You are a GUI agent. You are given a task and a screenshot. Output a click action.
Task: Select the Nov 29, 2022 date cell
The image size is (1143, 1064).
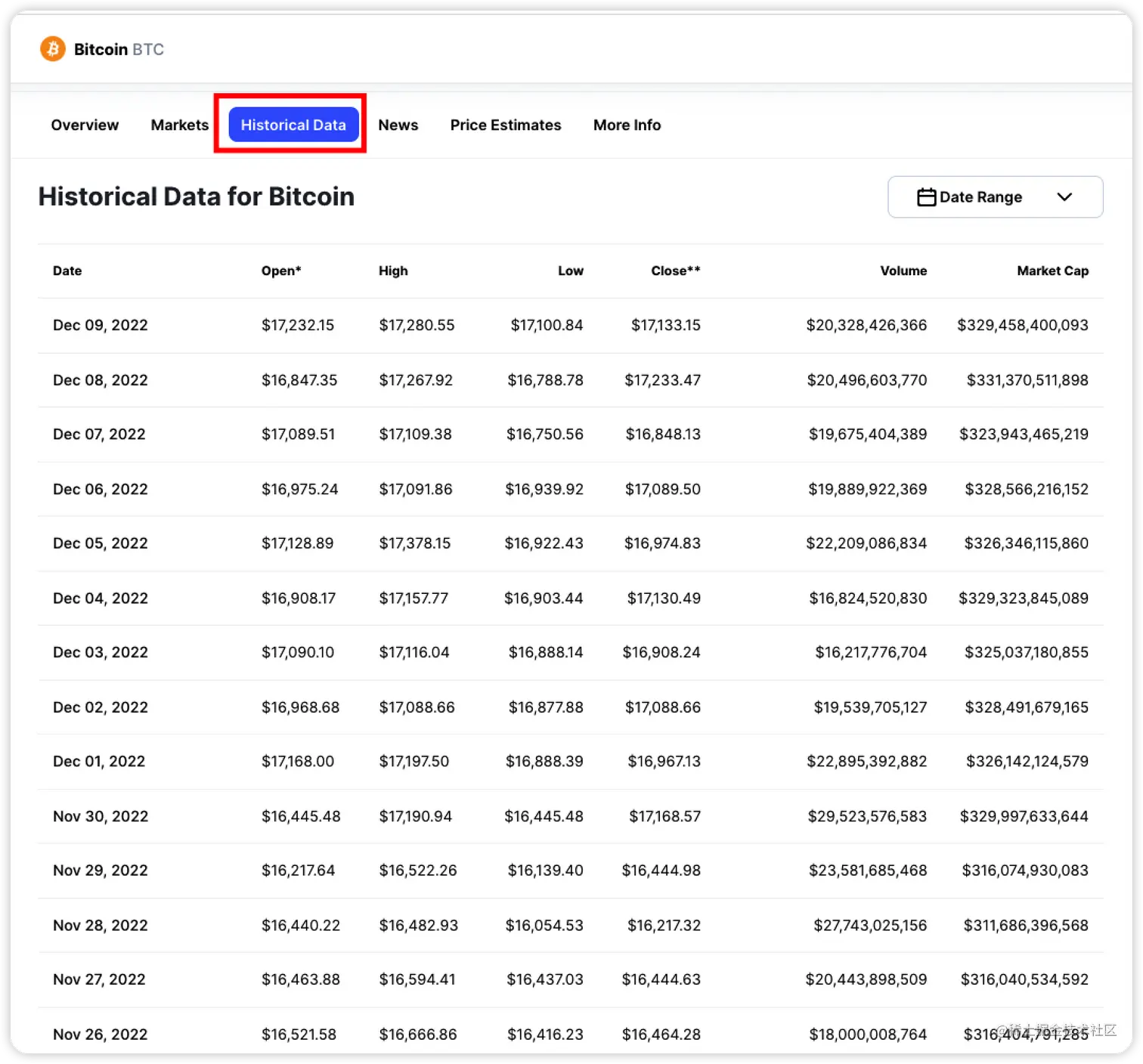(101, 871)
